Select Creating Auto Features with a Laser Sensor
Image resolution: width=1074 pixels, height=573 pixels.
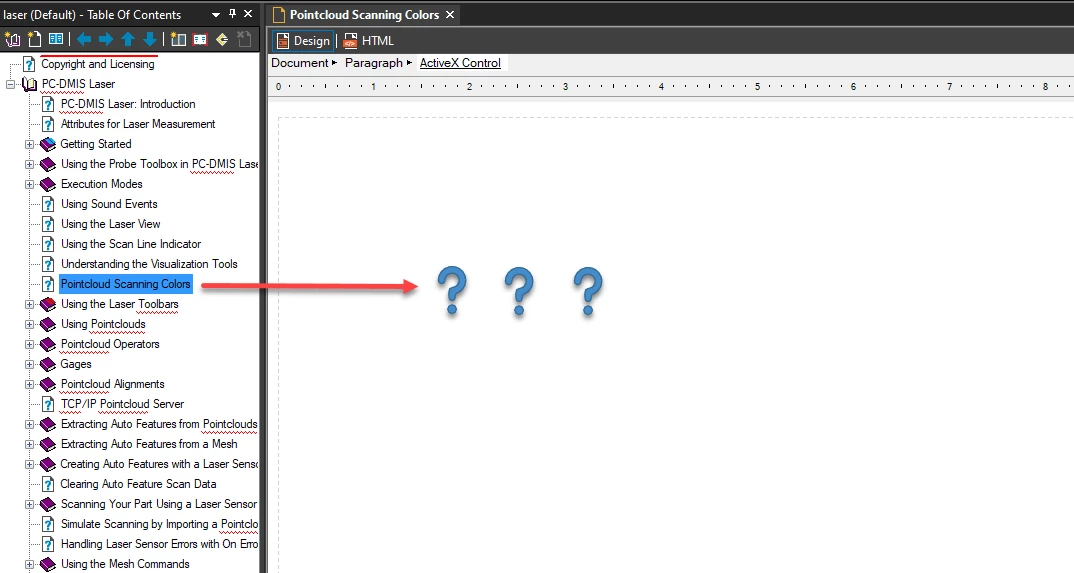pyautogui.click(x=159, y=464)
